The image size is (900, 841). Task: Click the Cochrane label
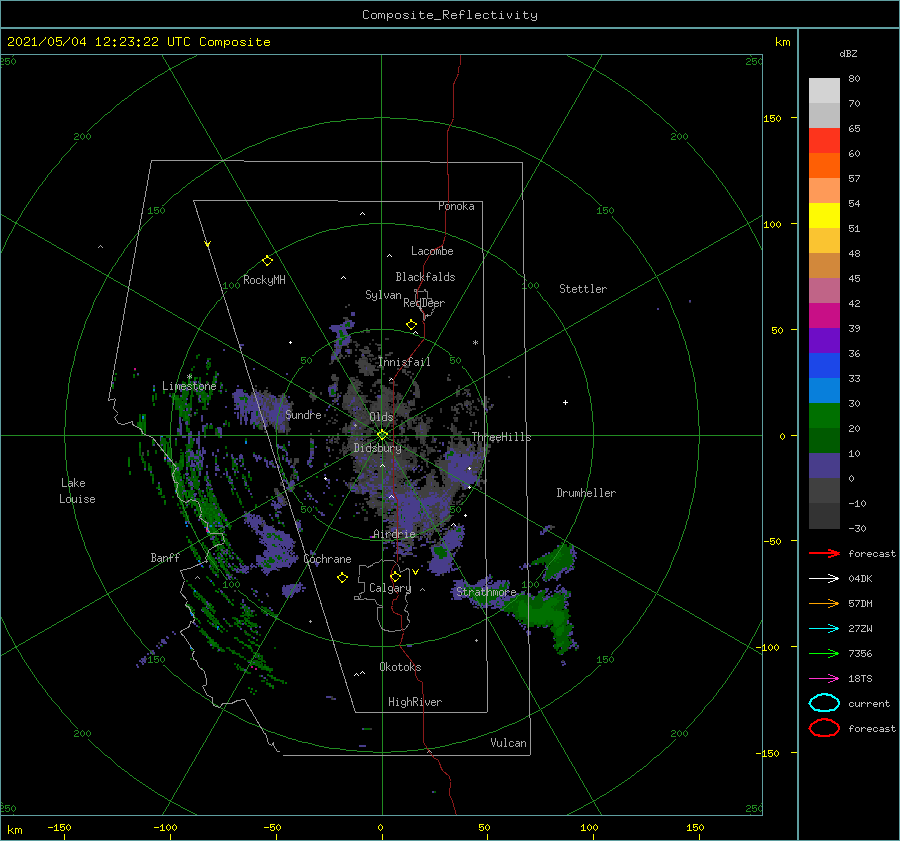tap(327, 559)
